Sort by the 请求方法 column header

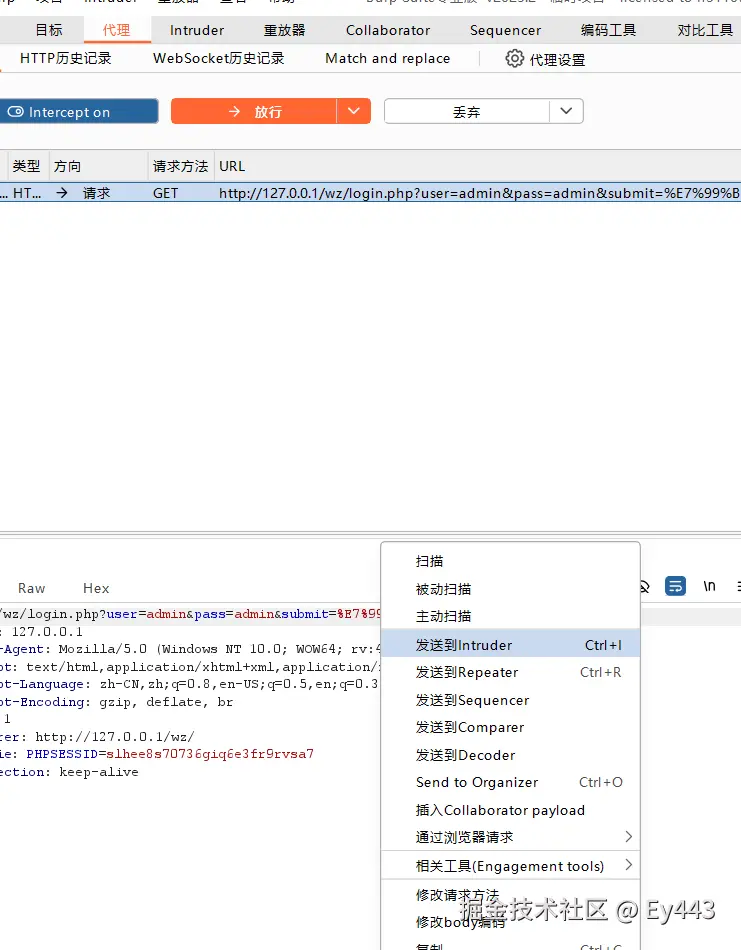point(181,166)
